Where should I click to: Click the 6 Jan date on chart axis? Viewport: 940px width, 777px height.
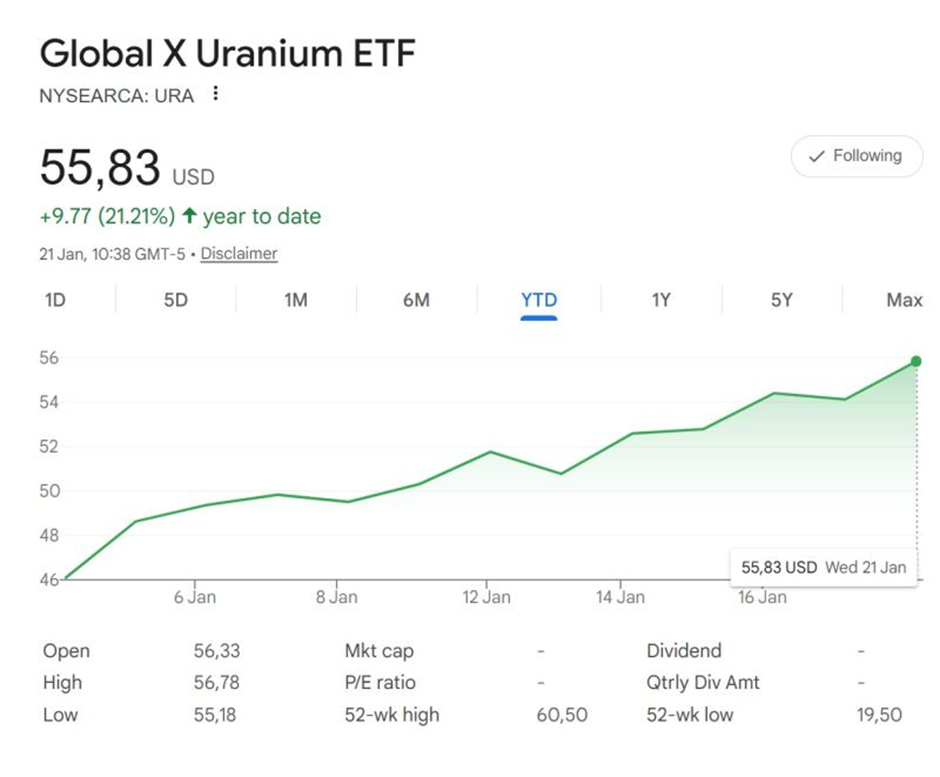pos(194,598)
